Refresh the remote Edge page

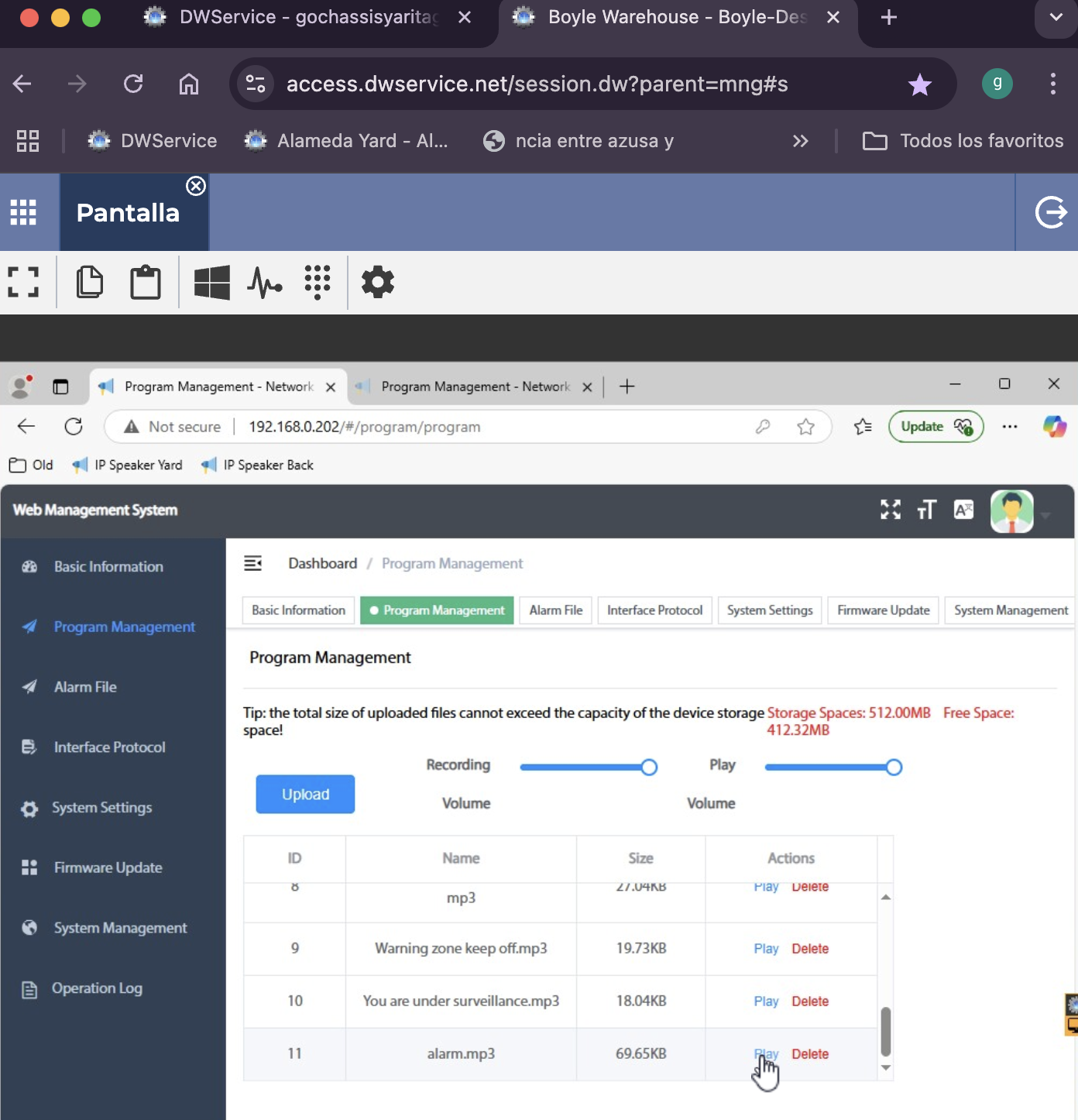pyautogui.click(x=74, y=426)
